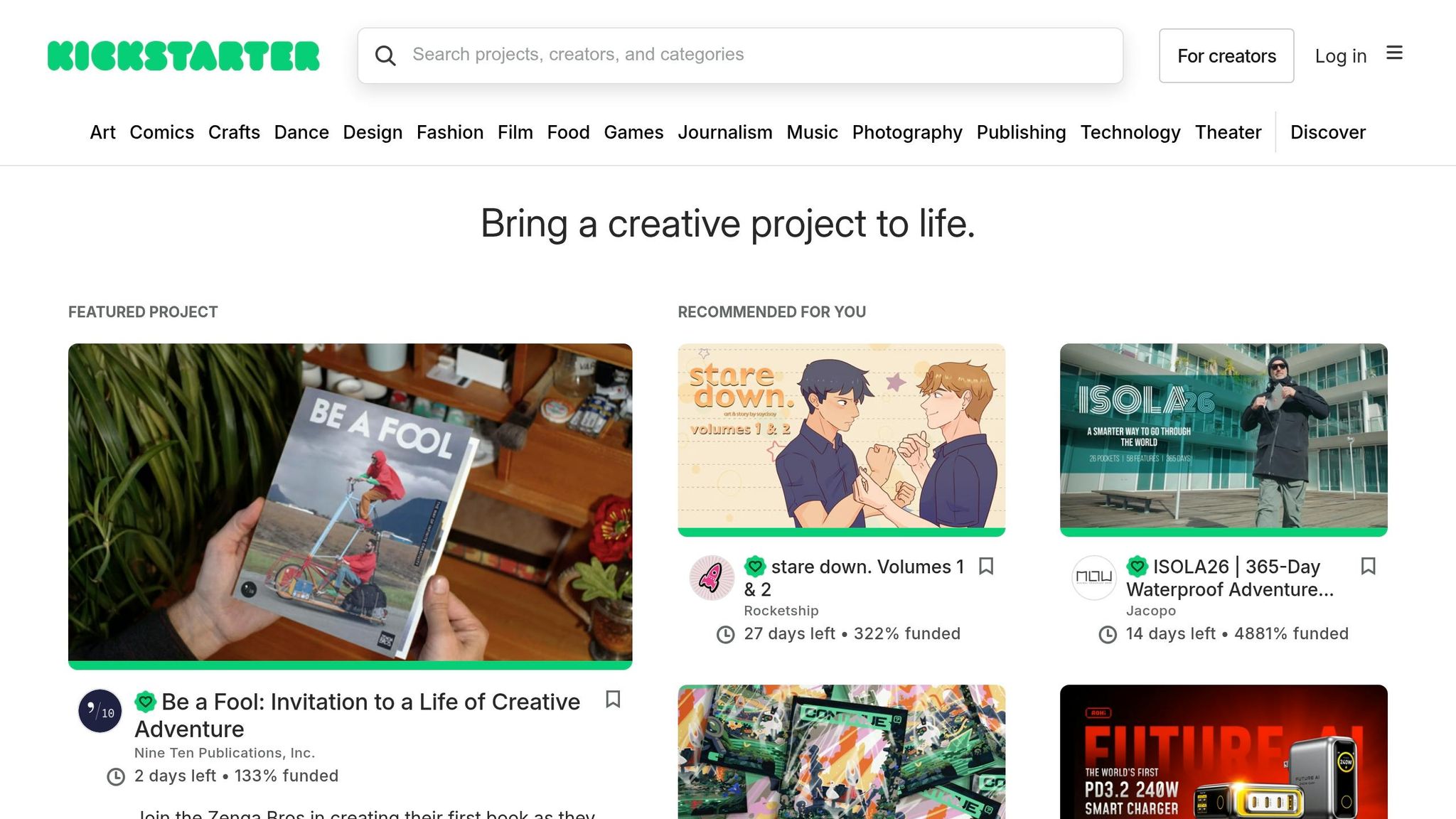Select the Technology category
Image resolution: width=1456 pixels, height=819 pixels.
1130,132
